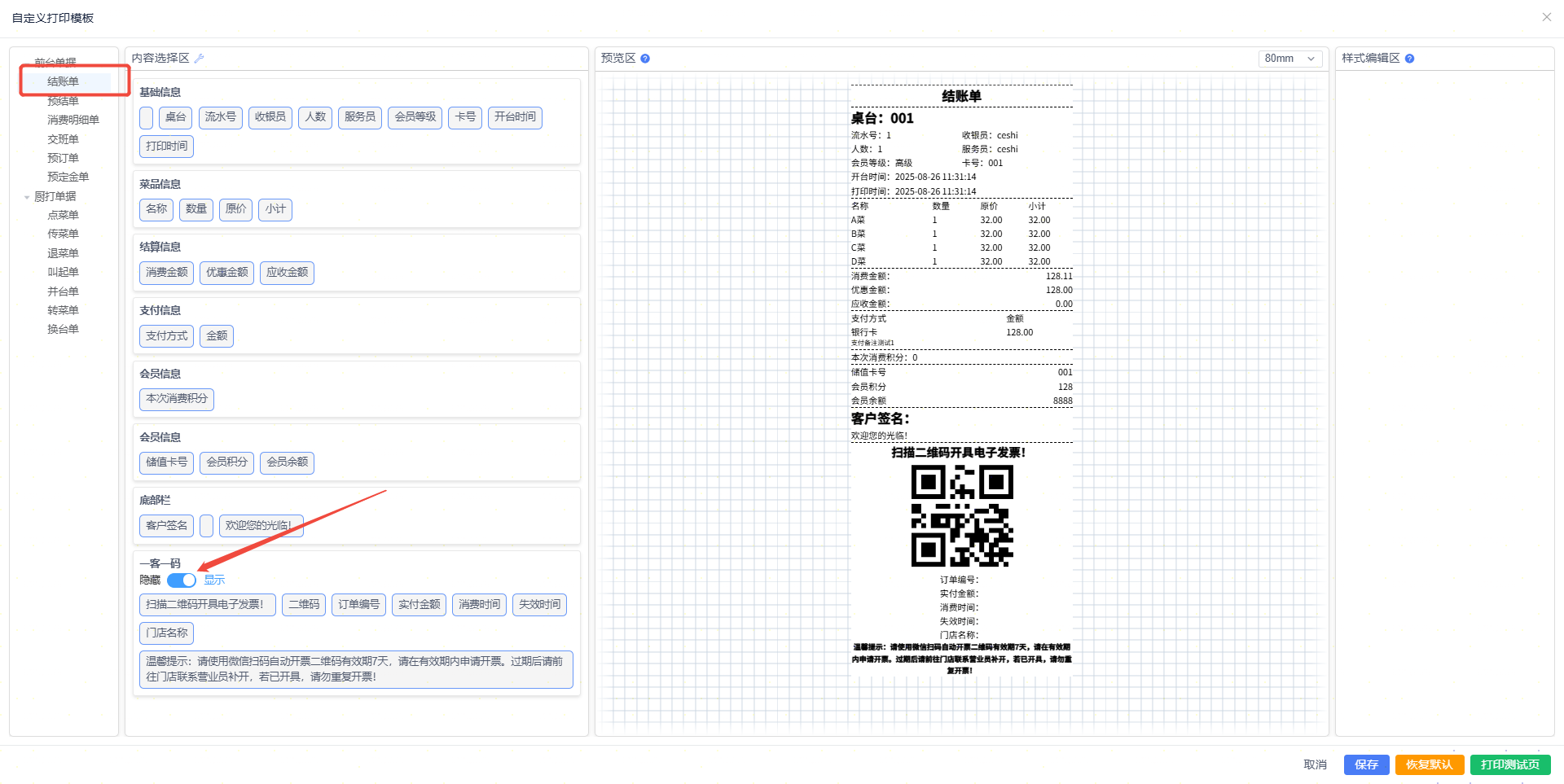The width and height of the screenshot is (1564, 784).
Task: Open the 80mm paper width dropdown
Action: click(1290, 59)
